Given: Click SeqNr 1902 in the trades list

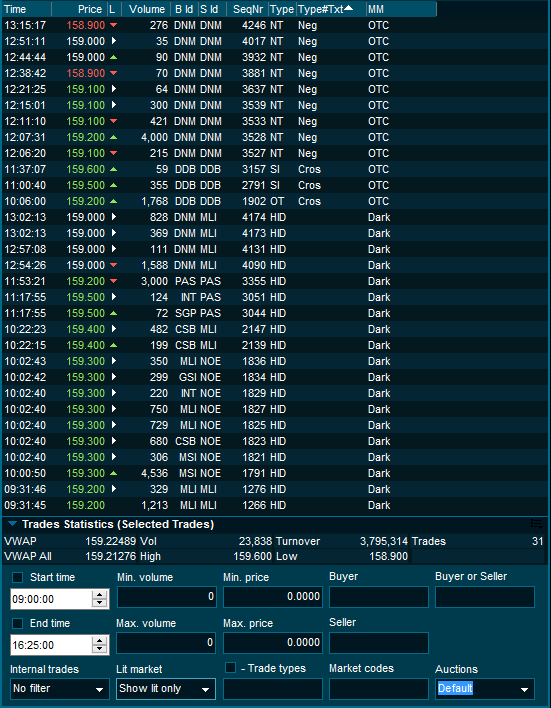Looking at the screenshot, I should [254, 201].
